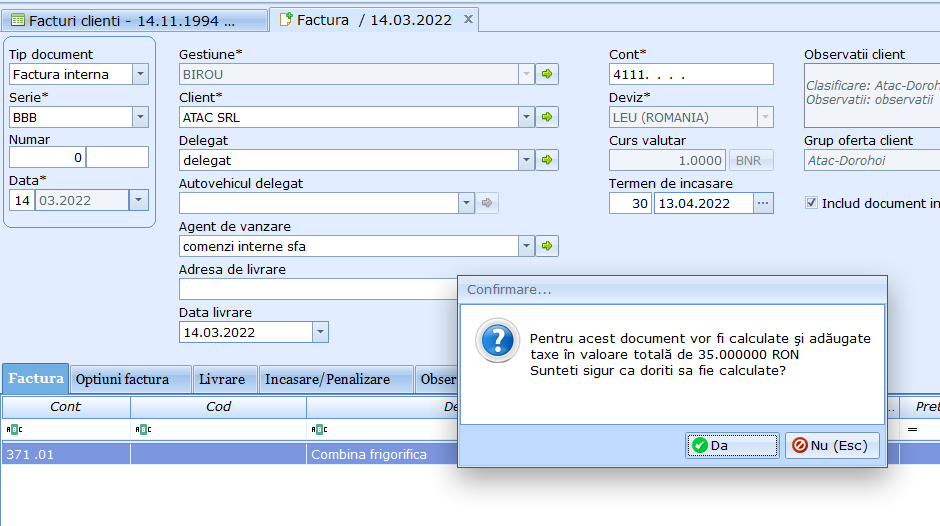Click the BNR exchange rate button

pos(751,160)
